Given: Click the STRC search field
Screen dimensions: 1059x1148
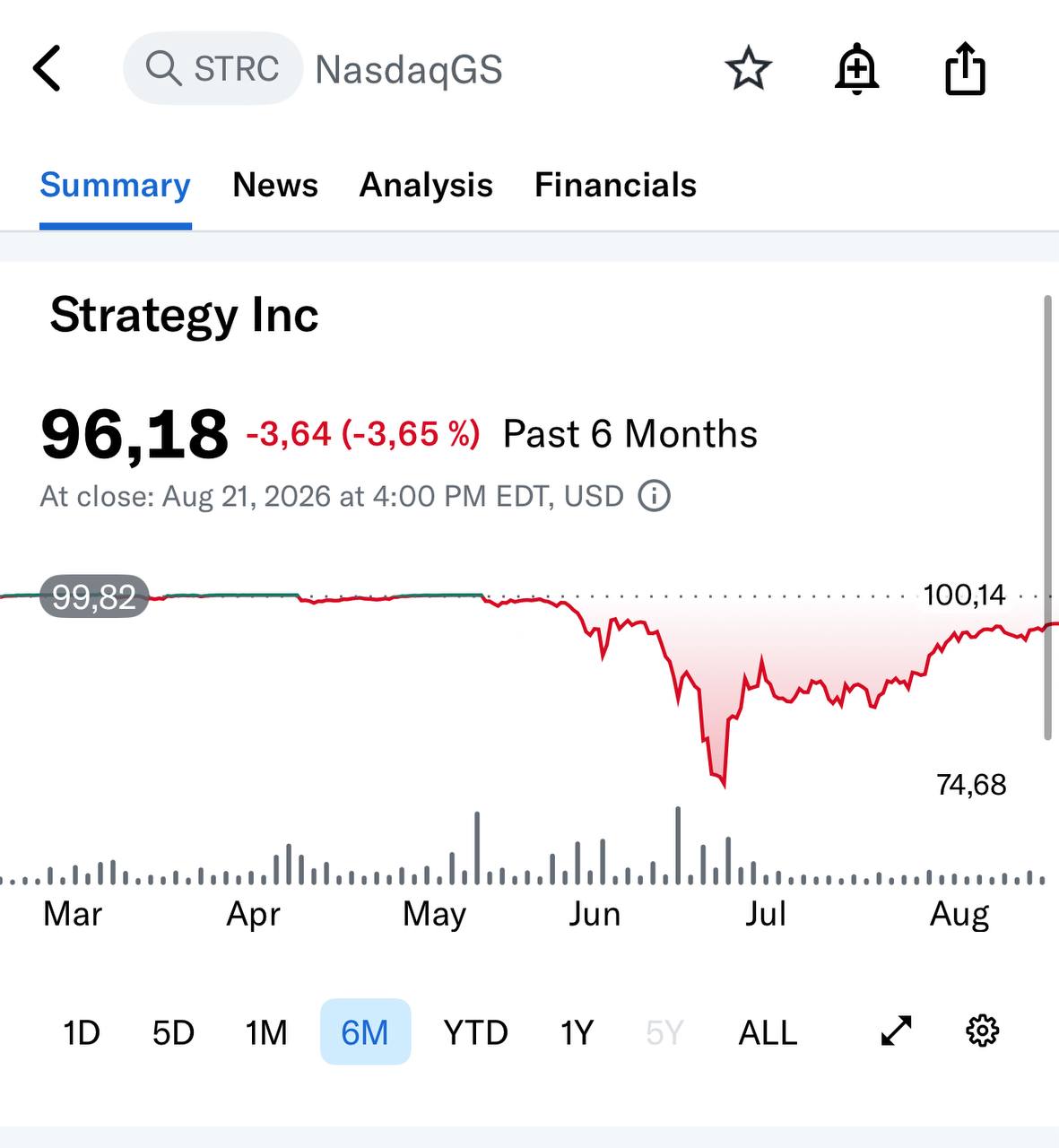Looking at the screenshot, I should pos(213,68).
